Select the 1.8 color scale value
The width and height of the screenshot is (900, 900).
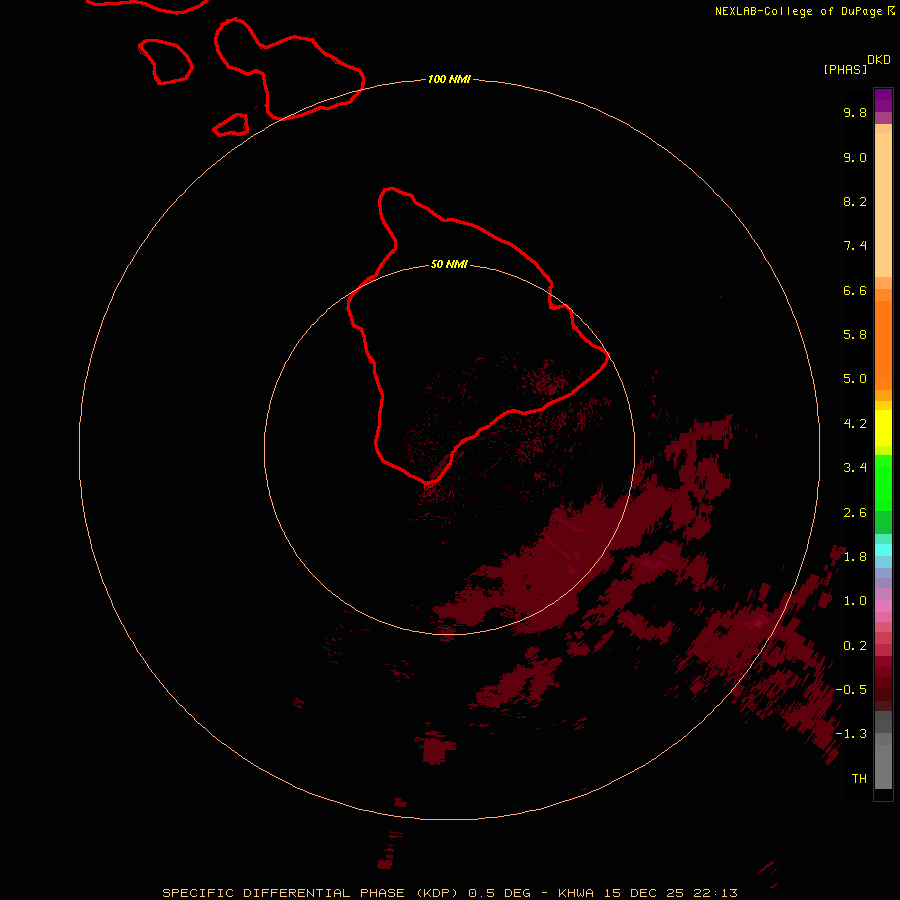tap(855, 557)
